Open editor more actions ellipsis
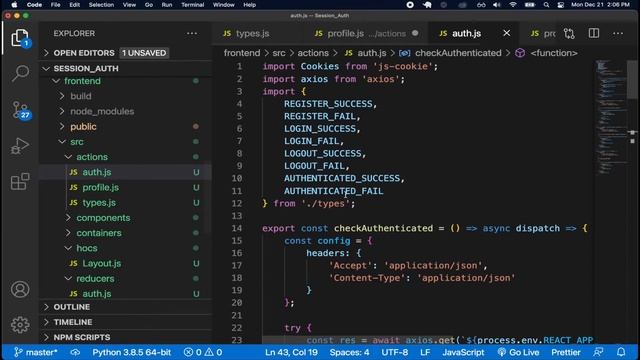Screen dimensions: 640x360 (618, 33)
